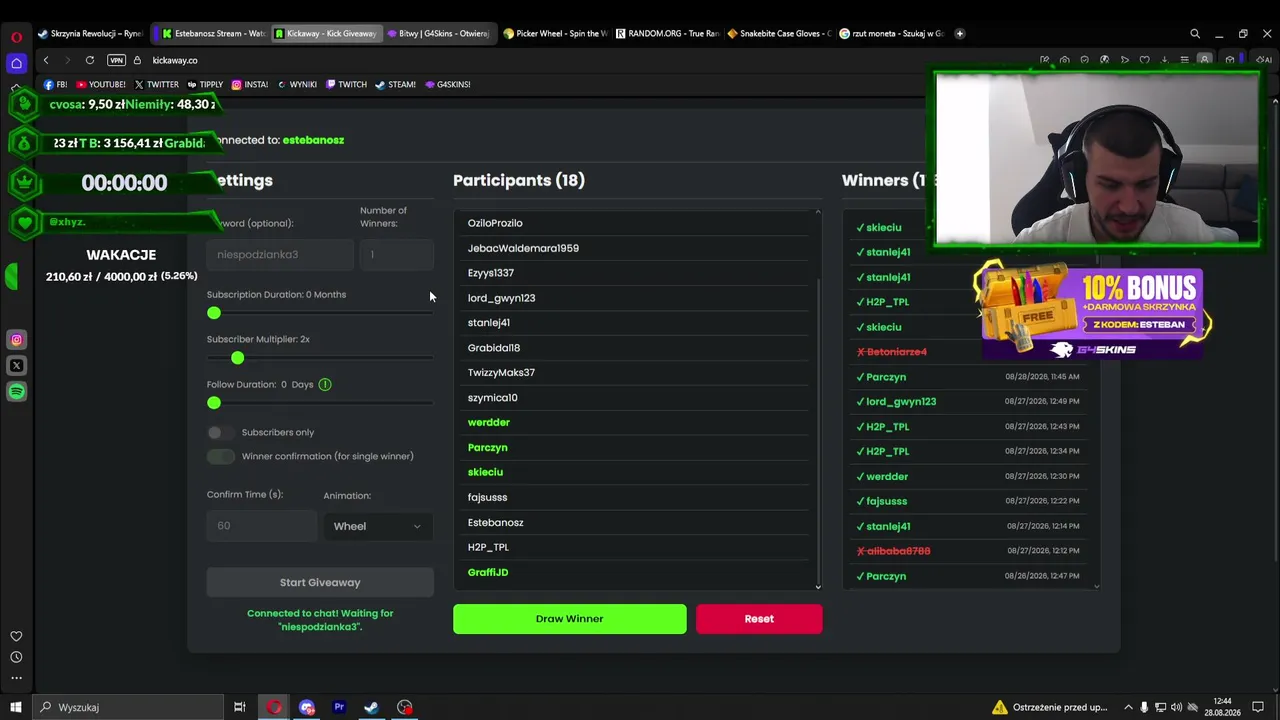Switch to Estebanosz Stream tab
Viewport: 1280px width, 720px height.
(x=214, y=33)
